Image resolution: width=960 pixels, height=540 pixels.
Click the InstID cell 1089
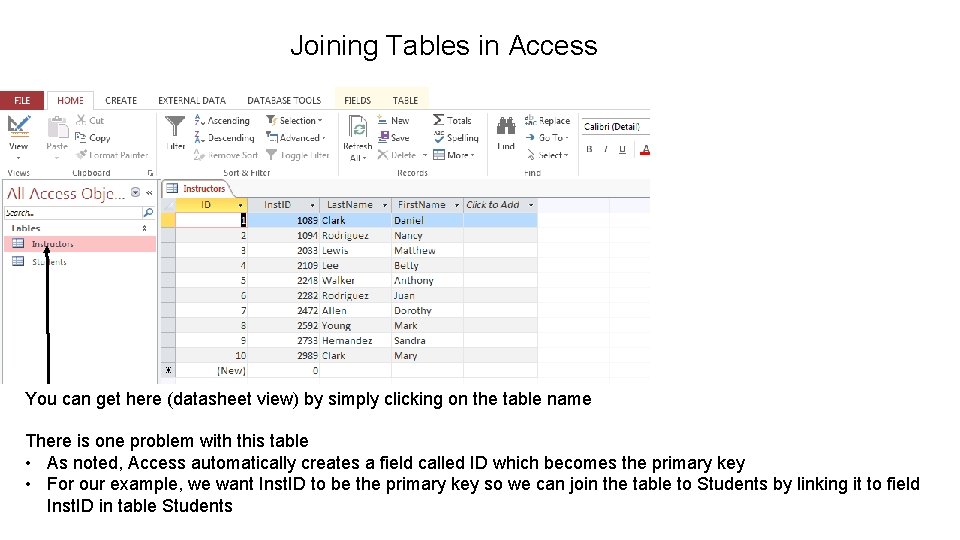click(x=283, y=220)
